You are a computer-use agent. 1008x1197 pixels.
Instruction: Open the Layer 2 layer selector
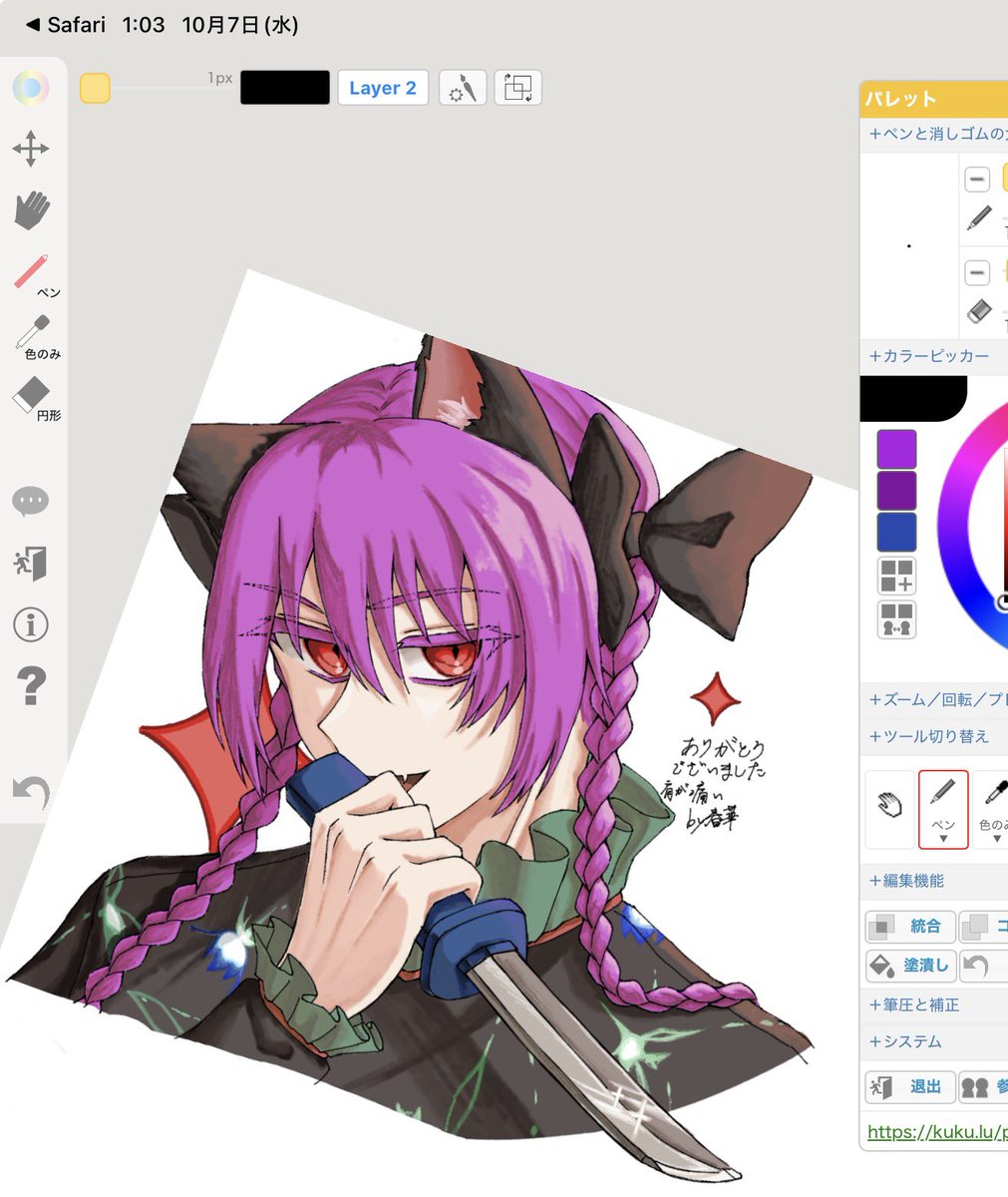click(x=383, y=88)
